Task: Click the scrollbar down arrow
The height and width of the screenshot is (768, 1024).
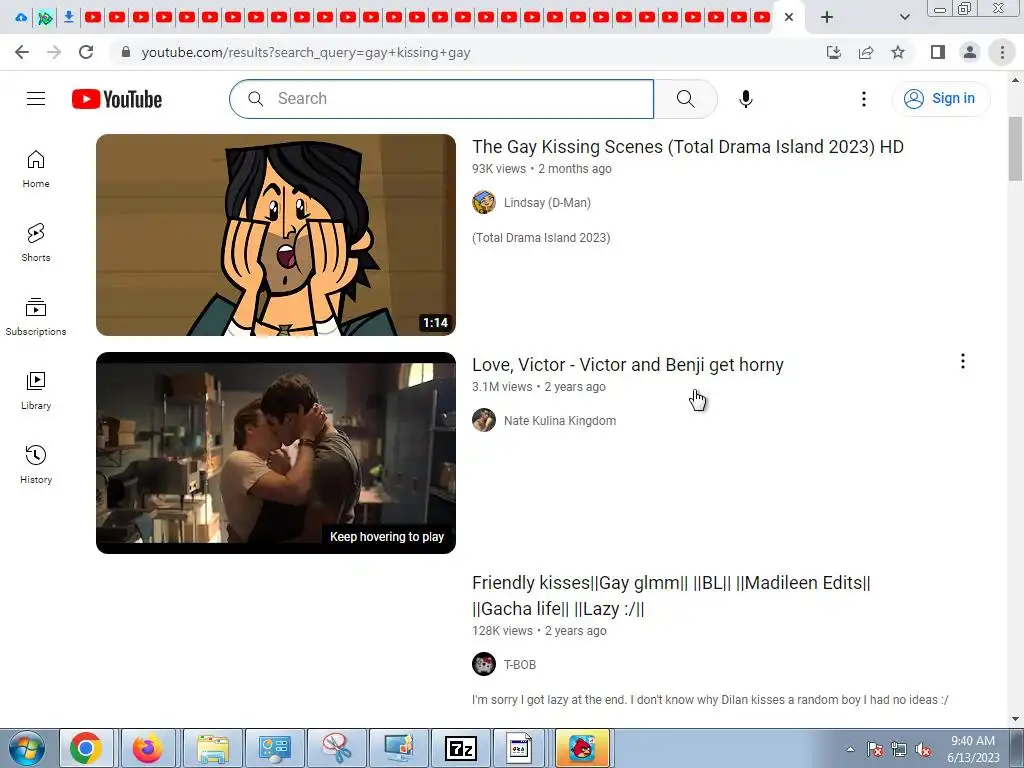Action: click(x=1015, y=719)
